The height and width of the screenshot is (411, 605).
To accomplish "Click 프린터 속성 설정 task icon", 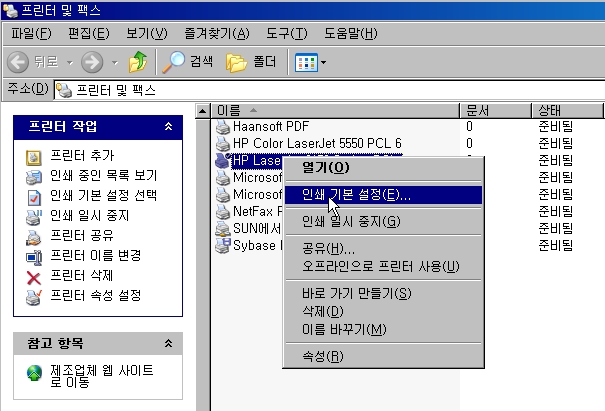I will tap(33, 296).
